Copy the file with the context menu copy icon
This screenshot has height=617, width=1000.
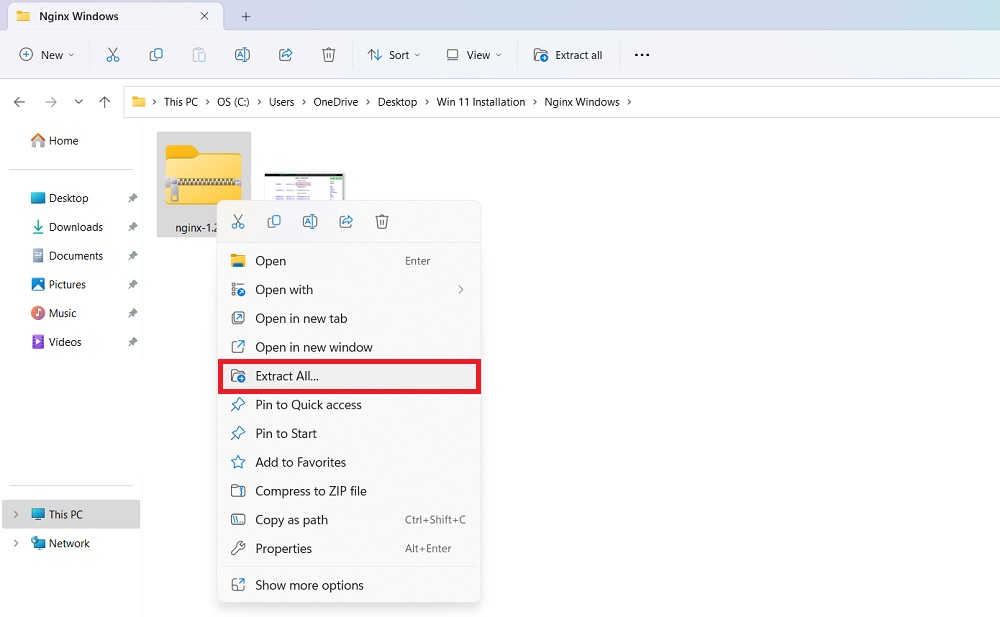click(x=274, y=221)
